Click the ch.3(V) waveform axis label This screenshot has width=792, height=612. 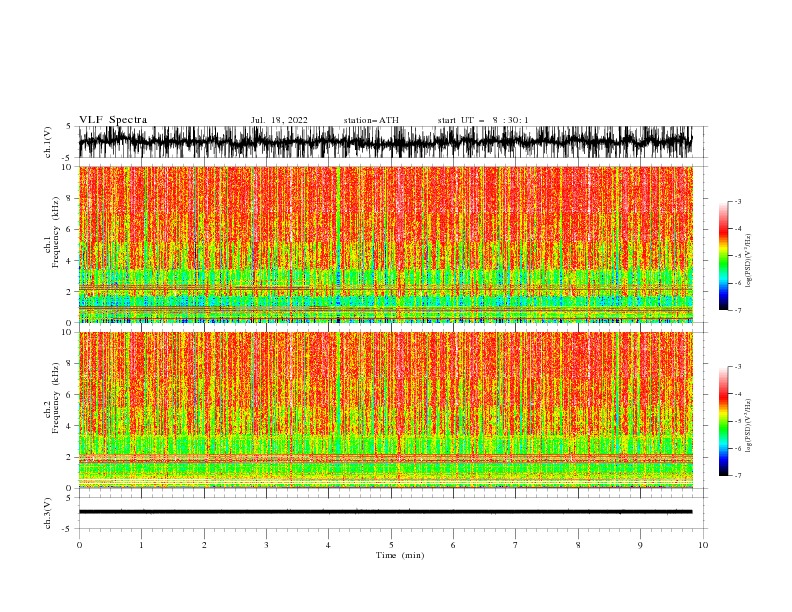[x=48, y=514]
